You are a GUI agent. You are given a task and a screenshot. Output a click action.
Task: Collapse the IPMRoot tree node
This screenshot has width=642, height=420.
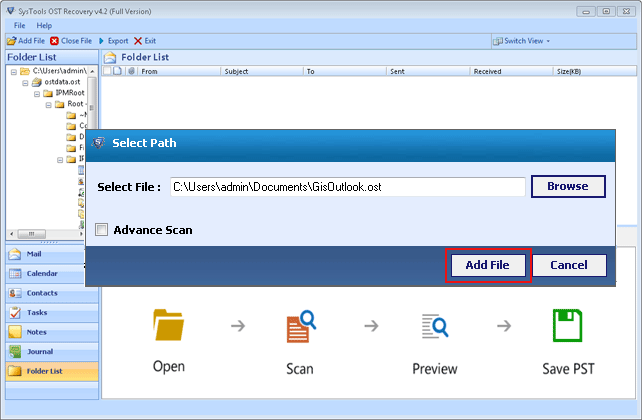37,94
